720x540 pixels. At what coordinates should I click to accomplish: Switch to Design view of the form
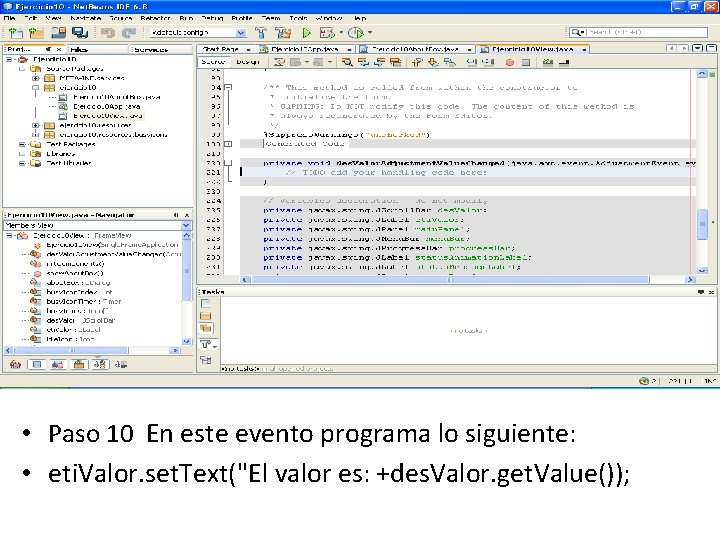tap(248, 62)
